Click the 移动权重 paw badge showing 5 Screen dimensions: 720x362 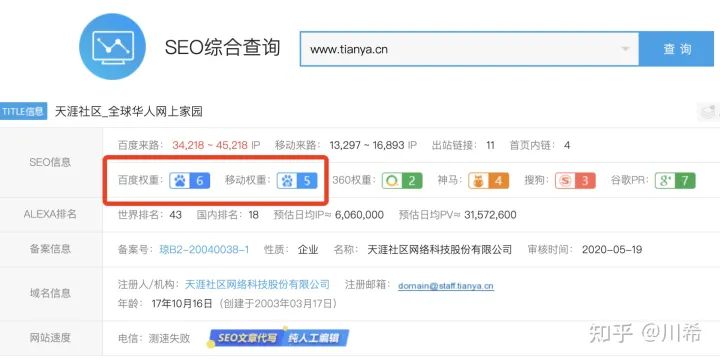[x=297, y=181]
